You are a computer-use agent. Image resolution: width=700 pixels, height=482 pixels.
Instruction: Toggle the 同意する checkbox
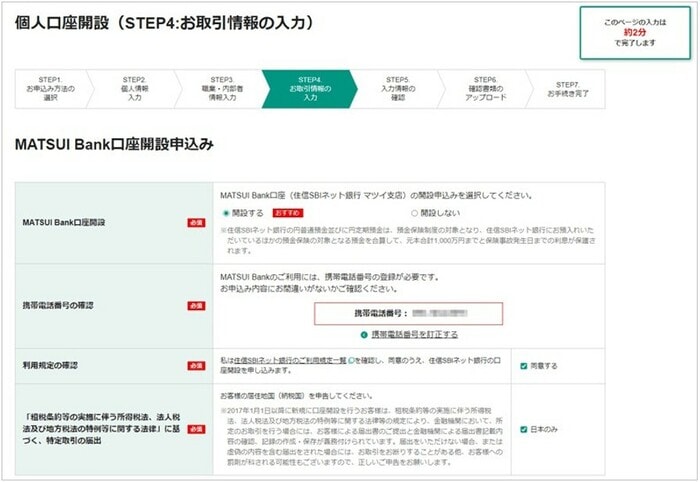pos(524,366)
